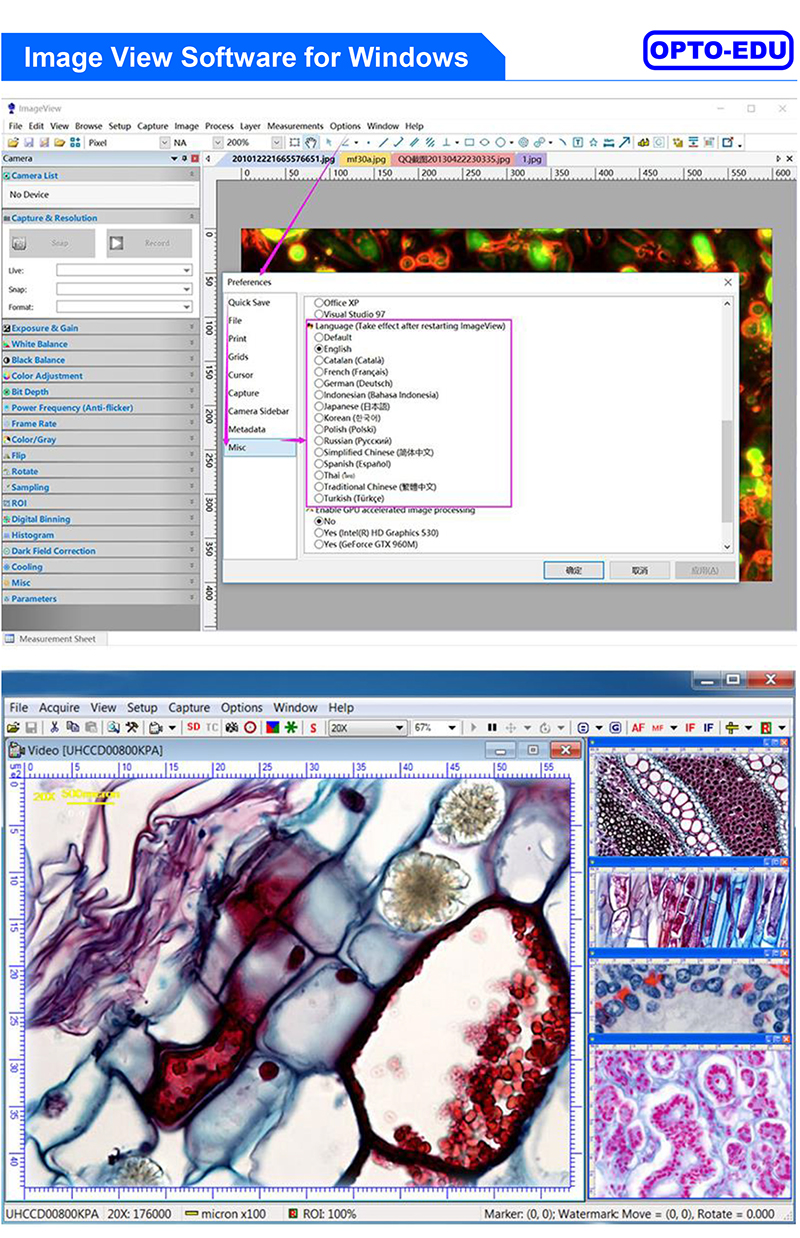This screenshot has width=800, height=1238.
Task: Click the red S icon in lower toolbar
Action: pos(313,727)
